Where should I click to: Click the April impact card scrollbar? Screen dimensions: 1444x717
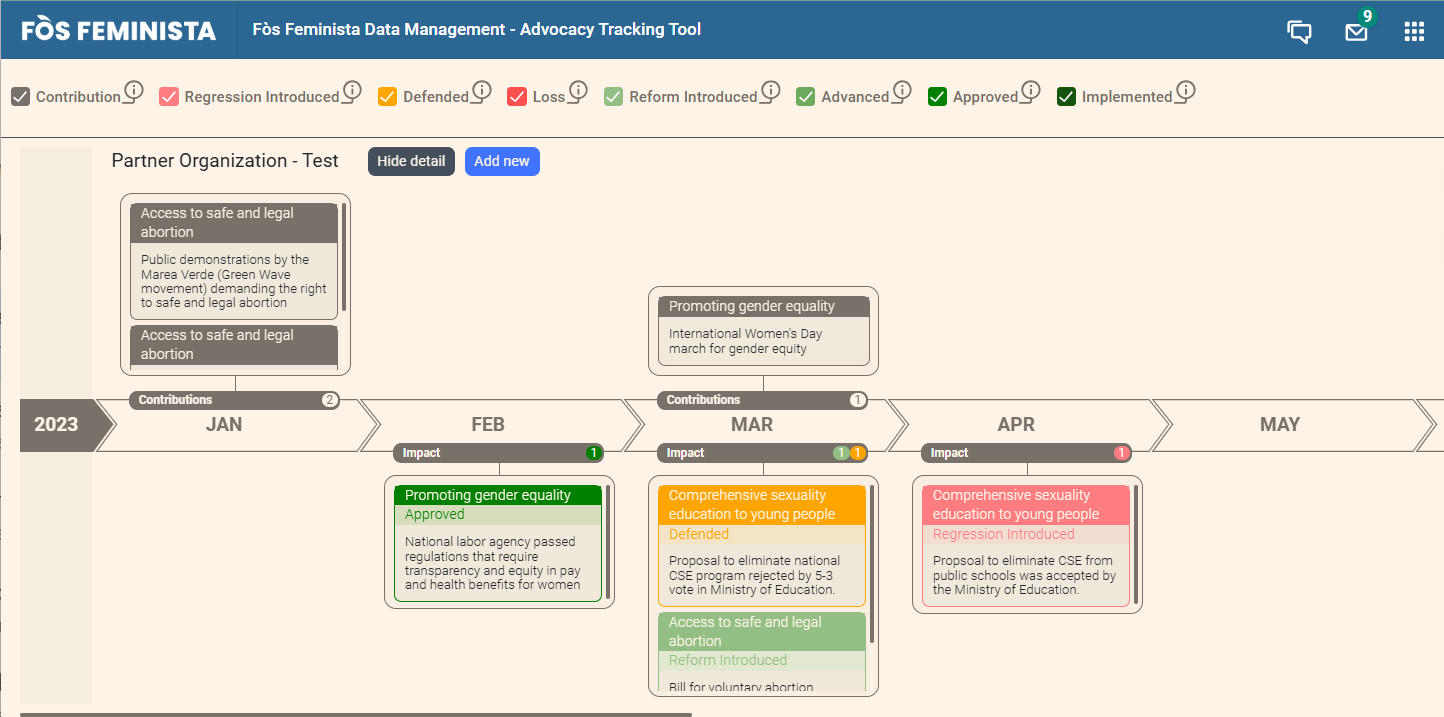coord(1136,545)
